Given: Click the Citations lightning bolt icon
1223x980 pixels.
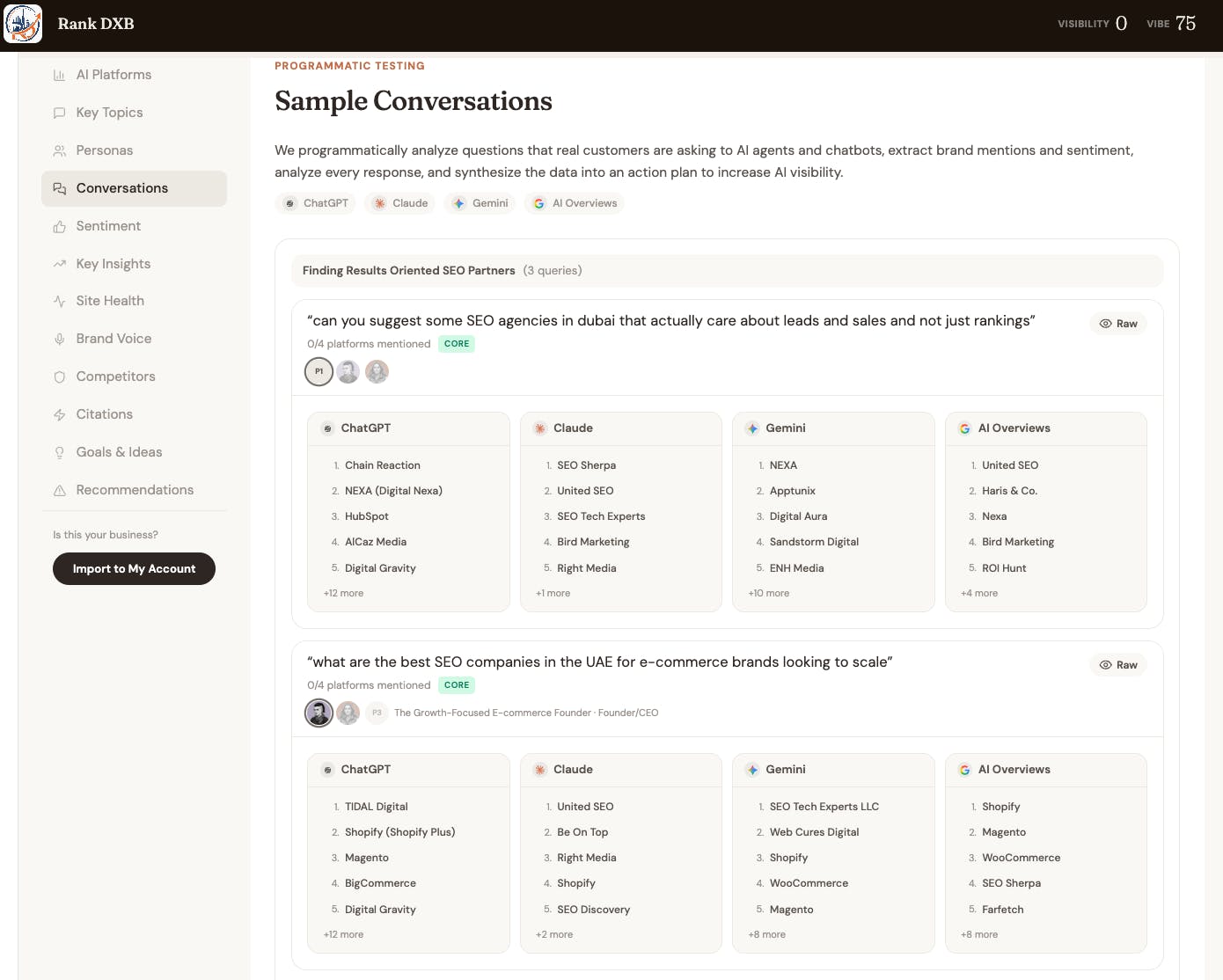Looking at the screenshot, I should tap(59, 414).
